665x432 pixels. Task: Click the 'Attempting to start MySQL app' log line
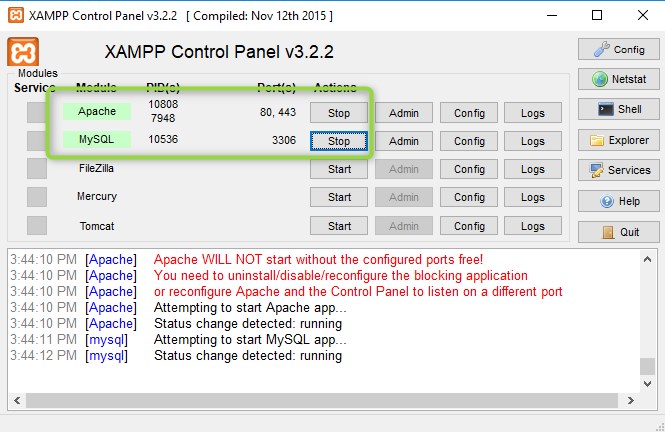pos(250,340)
